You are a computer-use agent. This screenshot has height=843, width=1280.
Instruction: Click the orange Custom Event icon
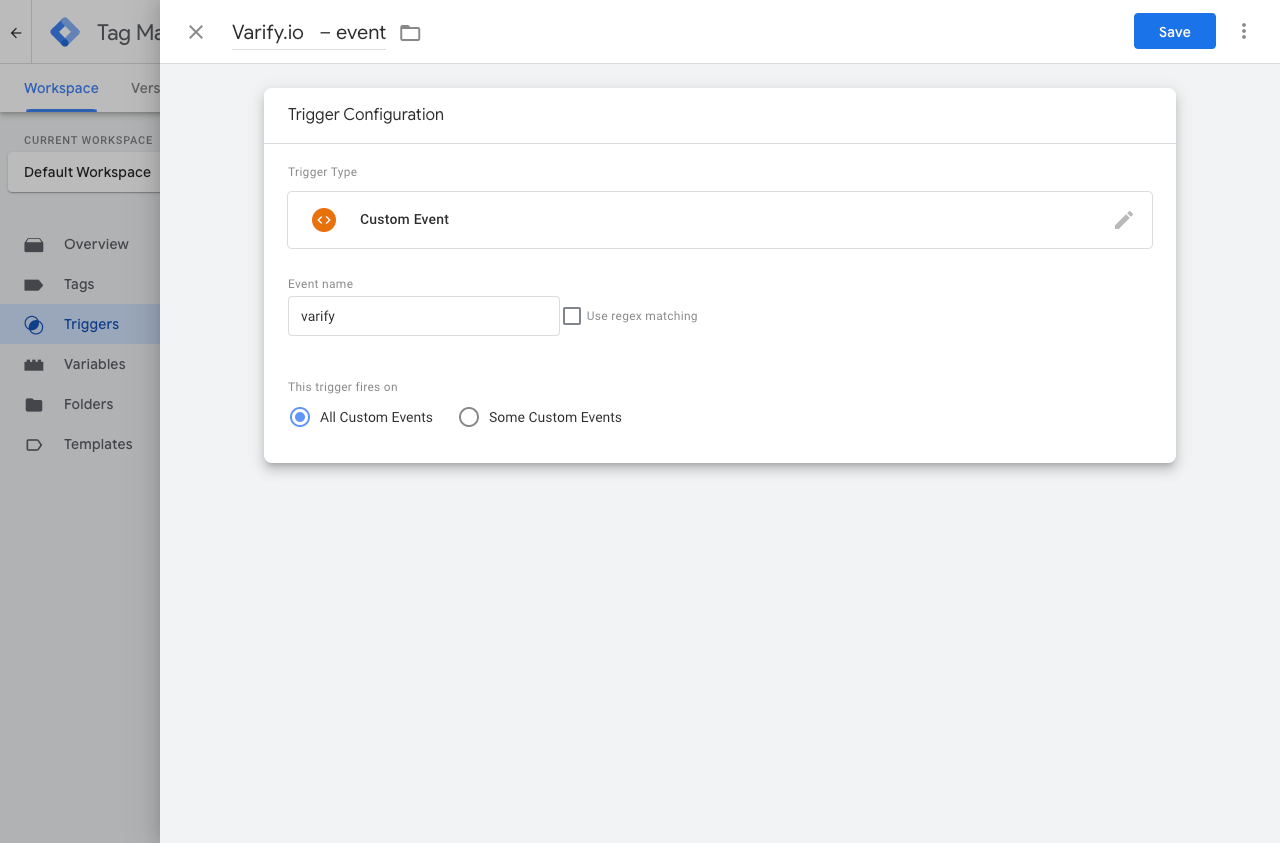[324, 220]
